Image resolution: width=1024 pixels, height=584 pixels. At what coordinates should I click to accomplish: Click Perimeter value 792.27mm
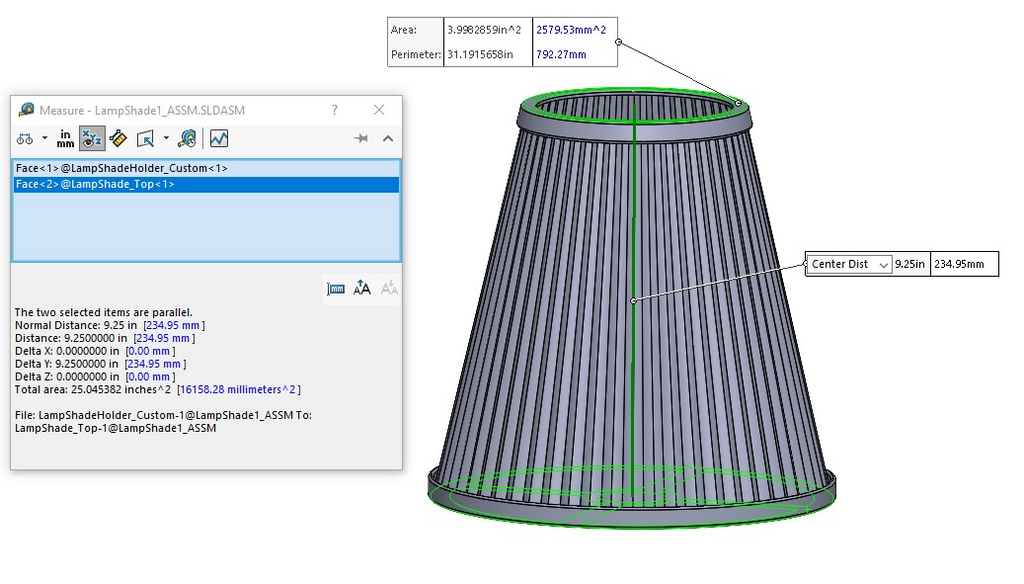(561, 54)
